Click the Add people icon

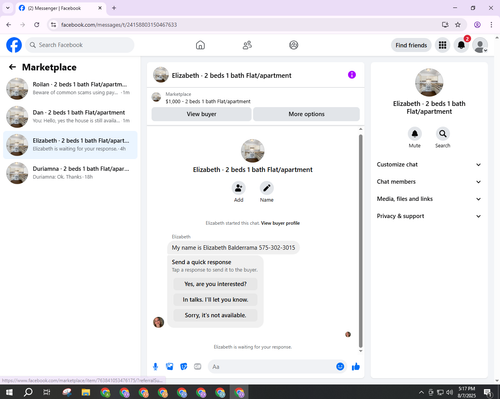click(239, 188)
